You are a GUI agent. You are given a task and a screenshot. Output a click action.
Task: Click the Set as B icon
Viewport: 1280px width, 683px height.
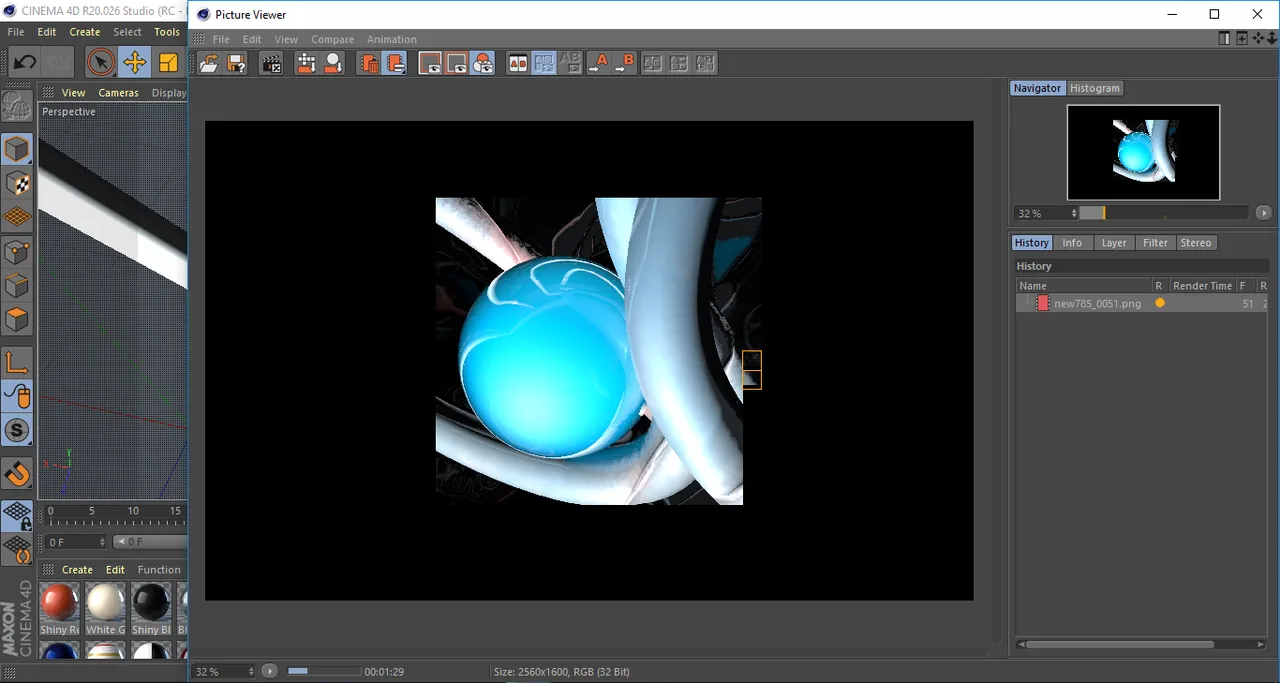point(624,63)
